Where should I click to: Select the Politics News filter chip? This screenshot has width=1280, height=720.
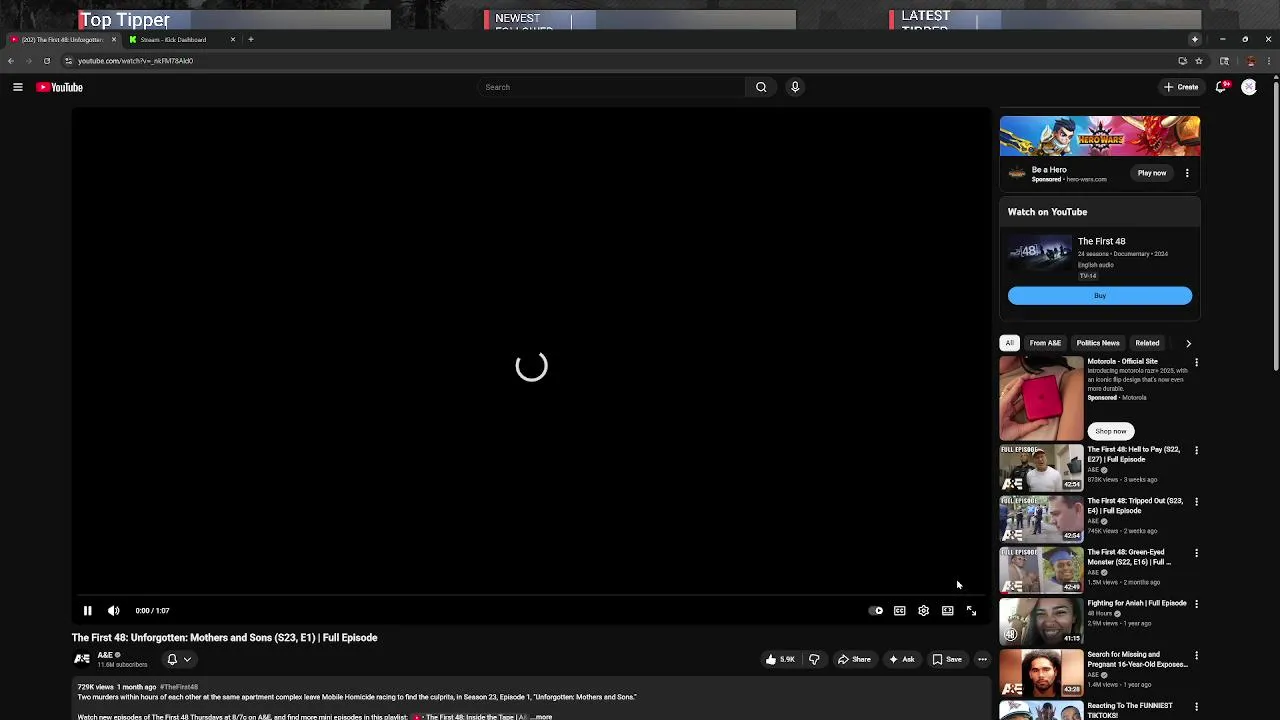1097,343
